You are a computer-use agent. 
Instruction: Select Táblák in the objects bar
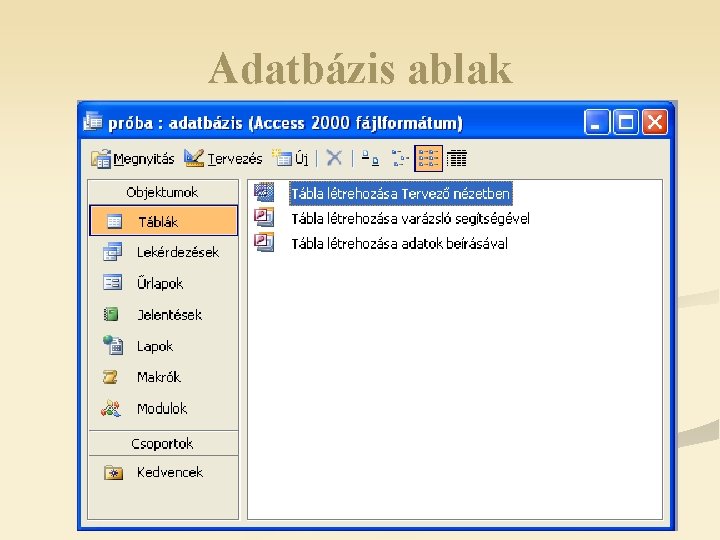click(x=163, y=221)
